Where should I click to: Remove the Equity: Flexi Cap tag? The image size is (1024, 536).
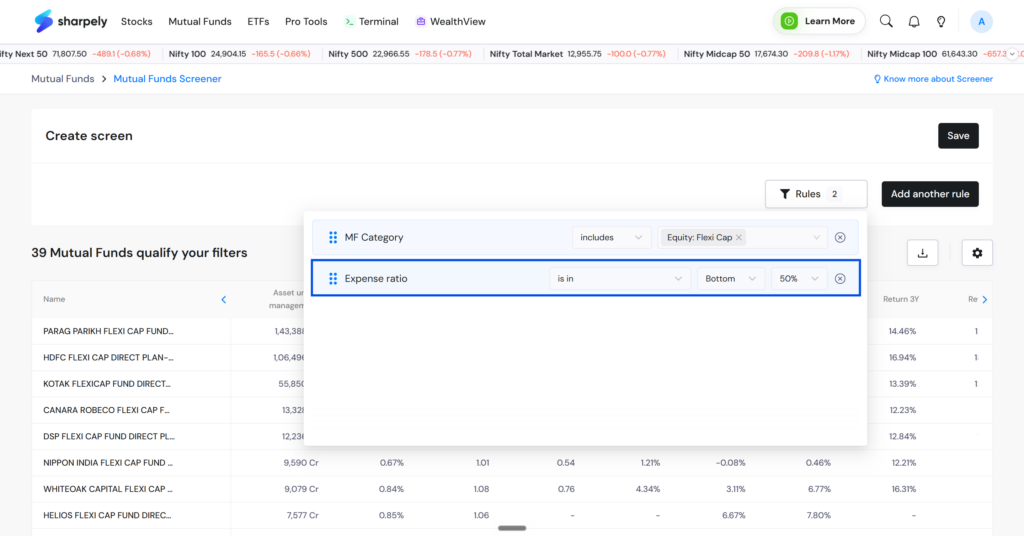click(739, 238)
